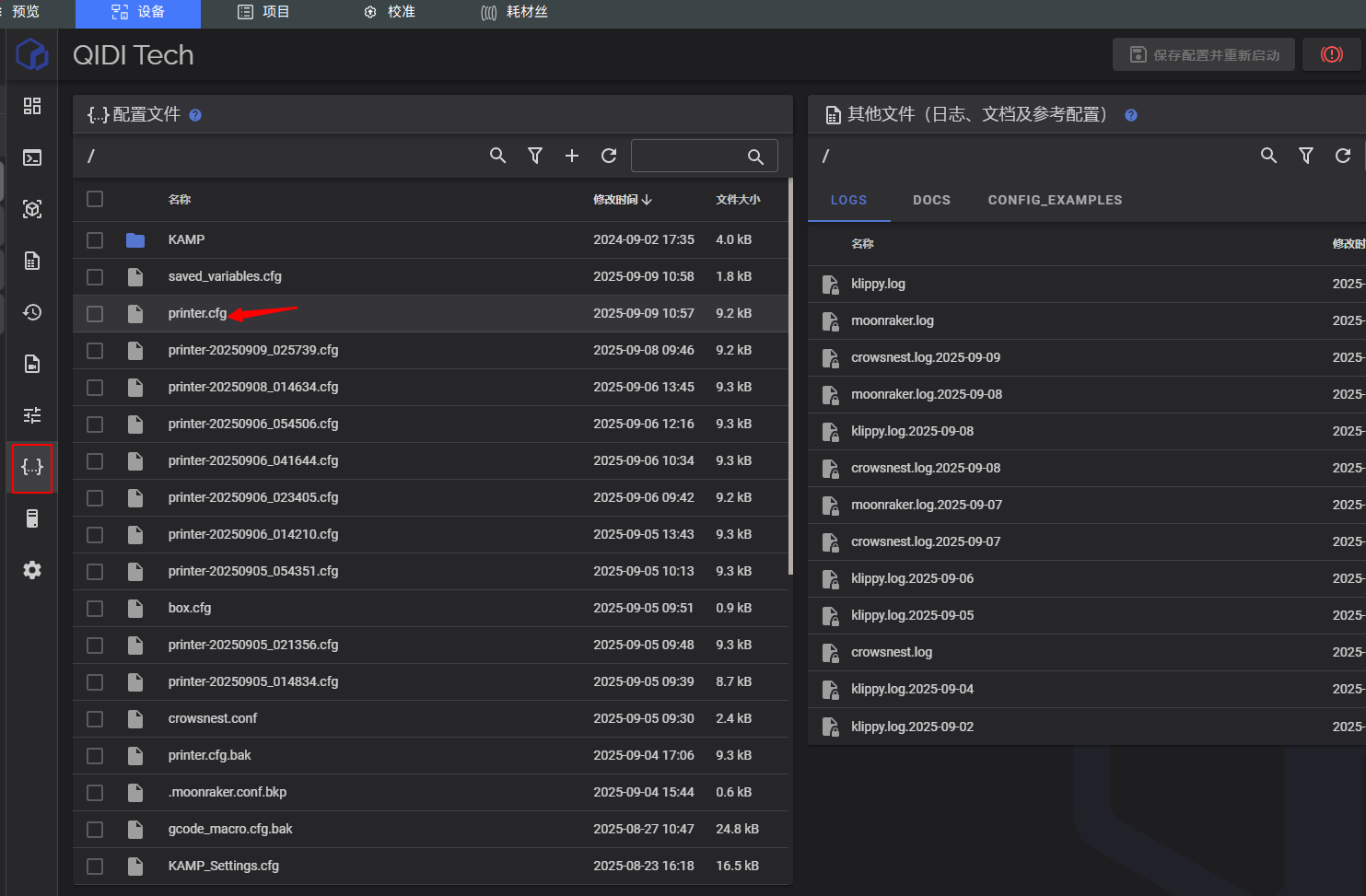Viewport: 1366px width, 896px height.
Task: Click the emergency stop icon
Action: (x=1331, y=54)
